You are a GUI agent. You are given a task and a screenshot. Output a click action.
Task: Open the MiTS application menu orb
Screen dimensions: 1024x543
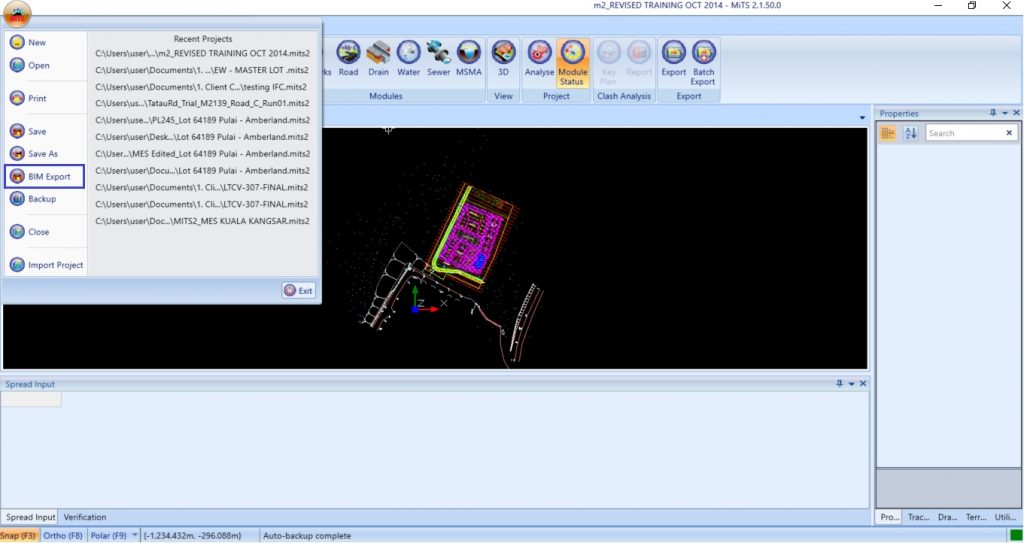click(x=17, y=14)
